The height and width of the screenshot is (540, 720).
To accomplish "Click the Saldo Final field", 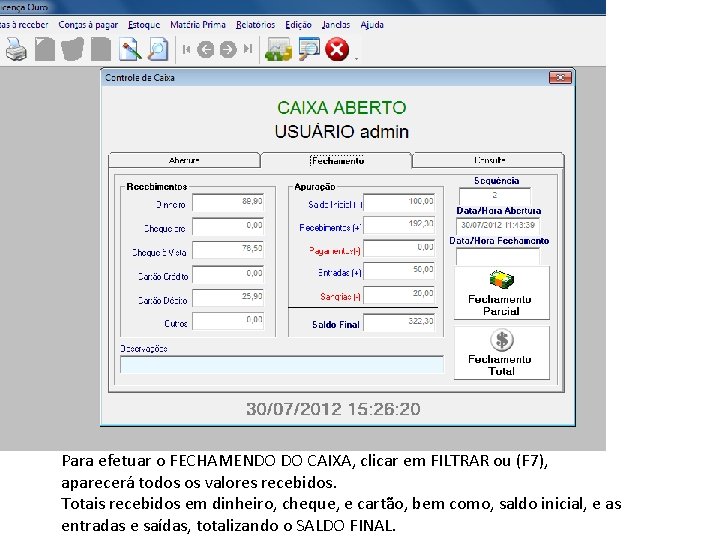I will (399, 322).
